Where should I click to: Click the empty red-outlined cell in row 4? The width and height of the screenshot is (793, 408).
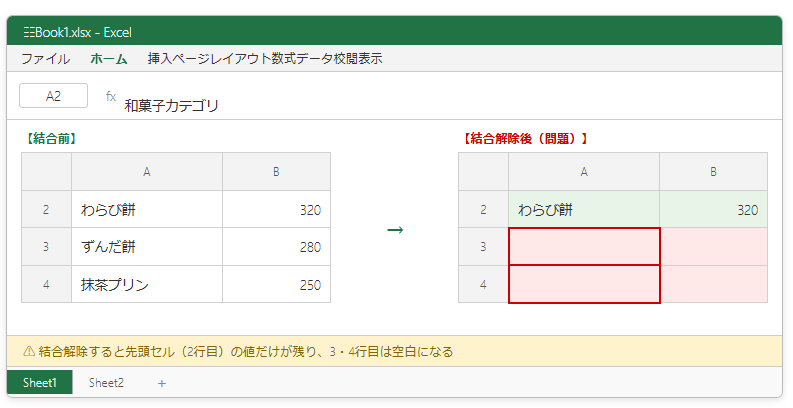pos(584,284)
